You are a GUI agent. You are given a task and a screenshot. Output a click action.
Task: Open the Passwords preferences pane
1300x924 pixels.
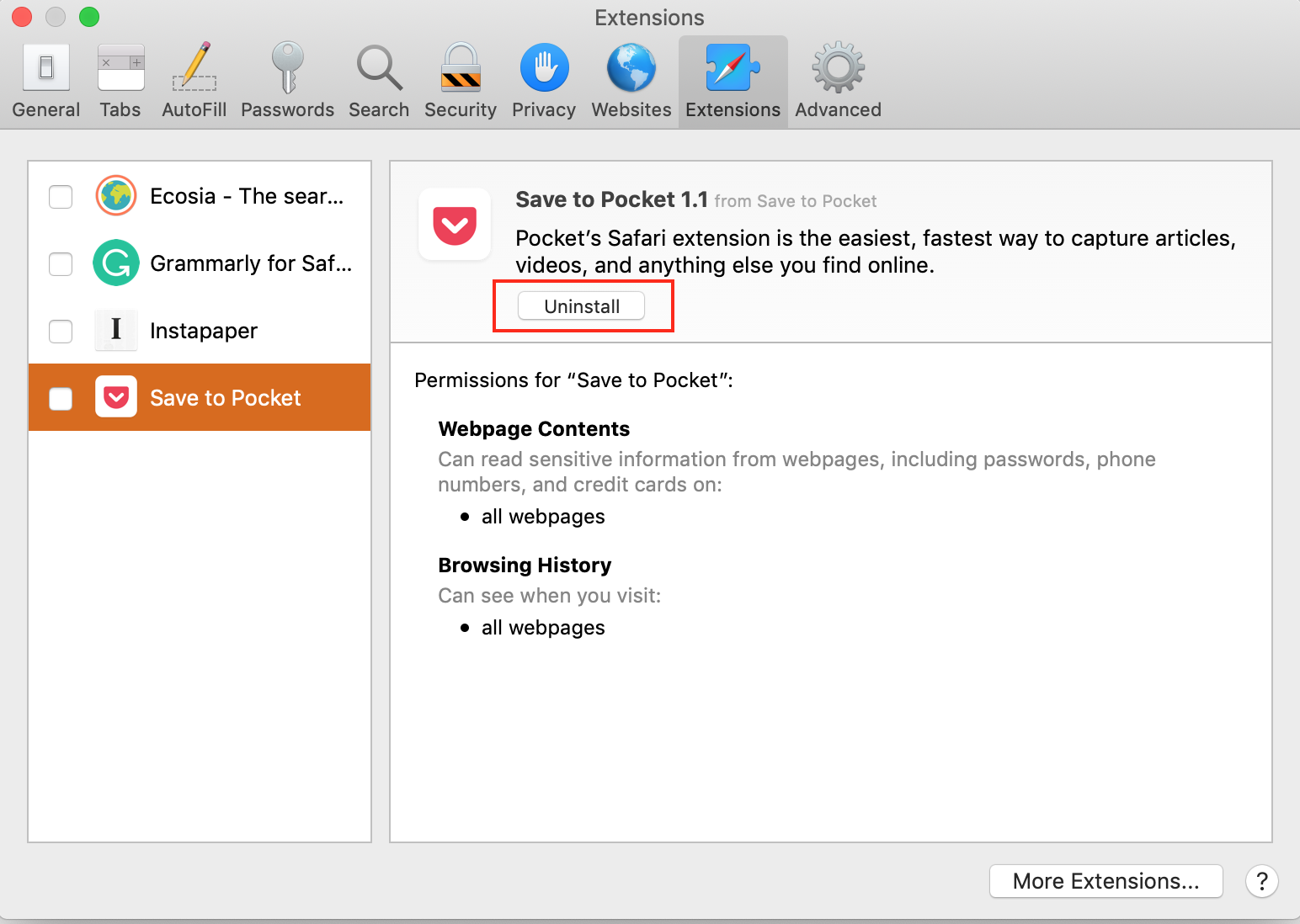287,82
